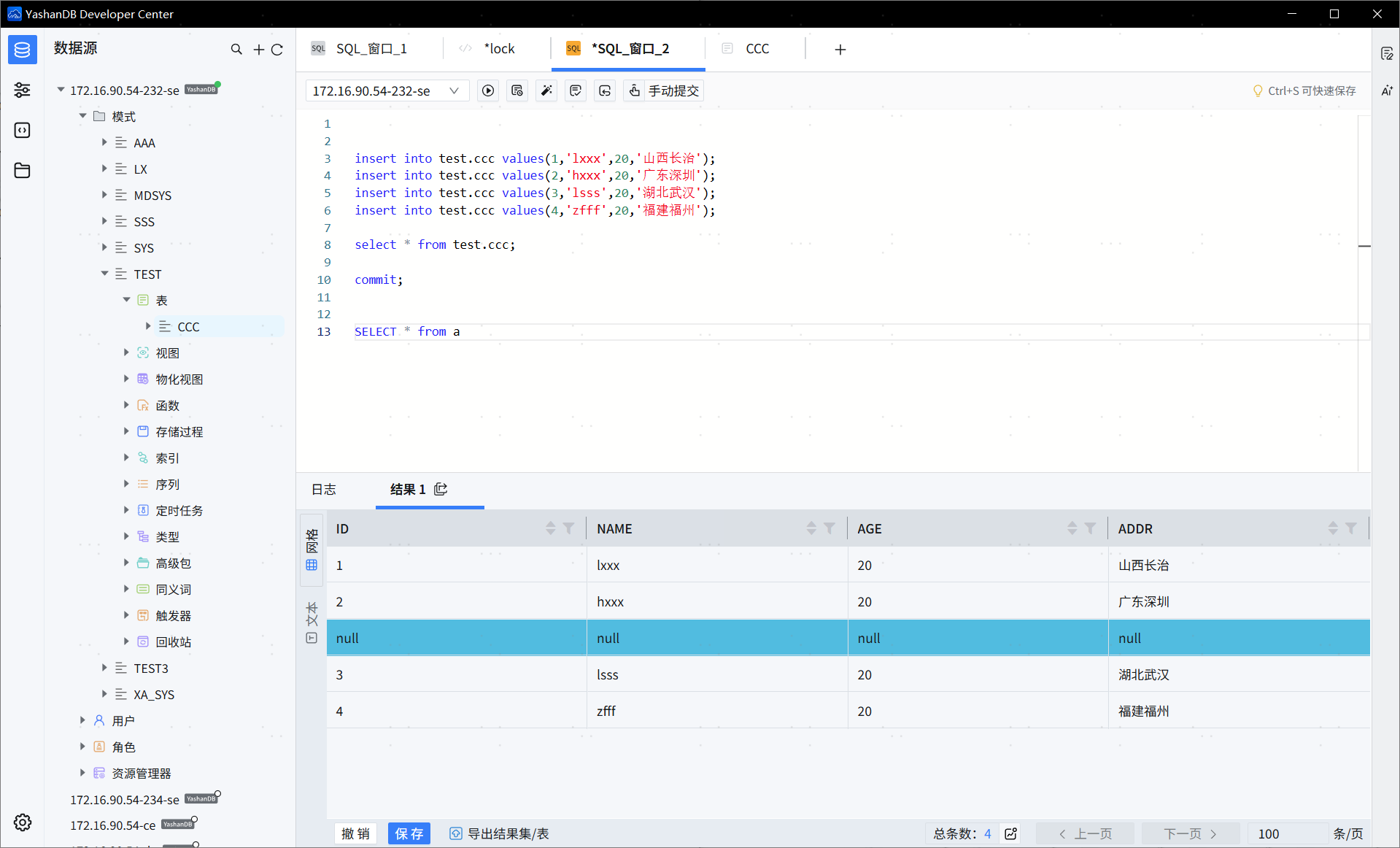Click the rollback icon in the toolbar
Screen dimensions: 1400x848
(x=605, y=90)
